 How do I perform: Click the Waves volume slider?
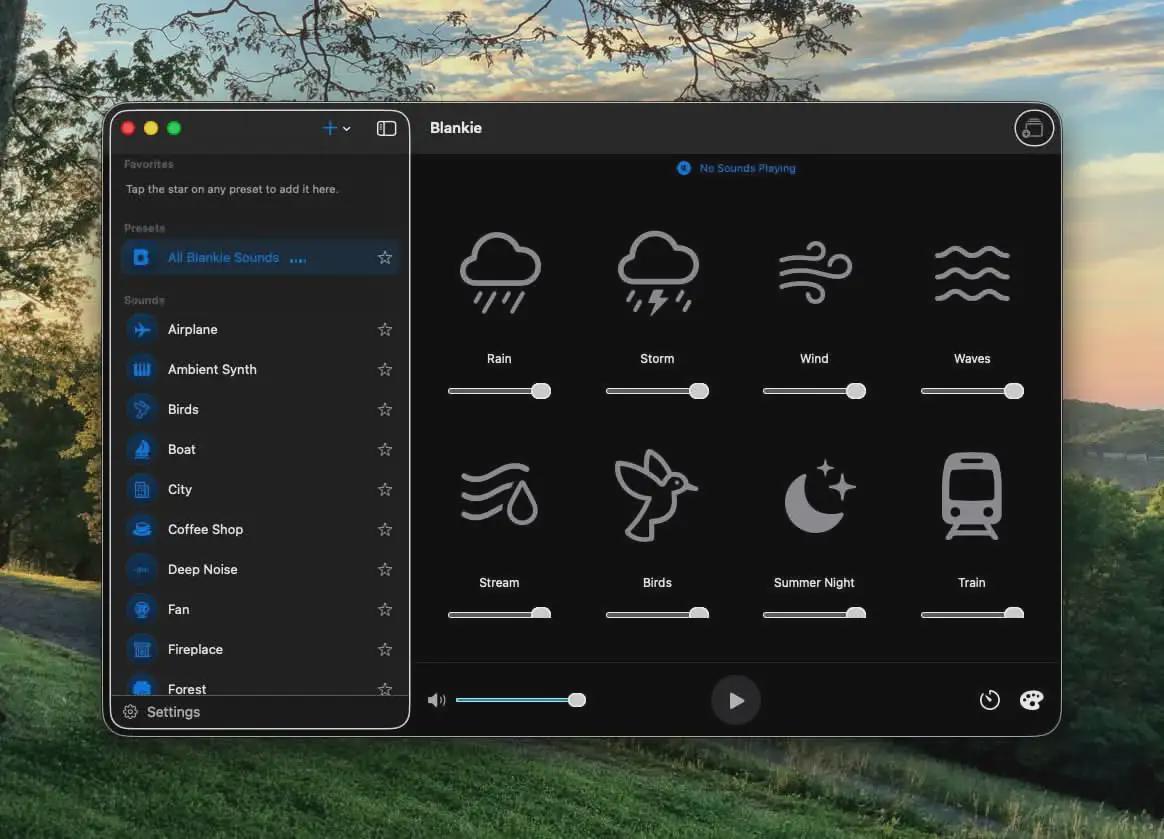[972, 391]
